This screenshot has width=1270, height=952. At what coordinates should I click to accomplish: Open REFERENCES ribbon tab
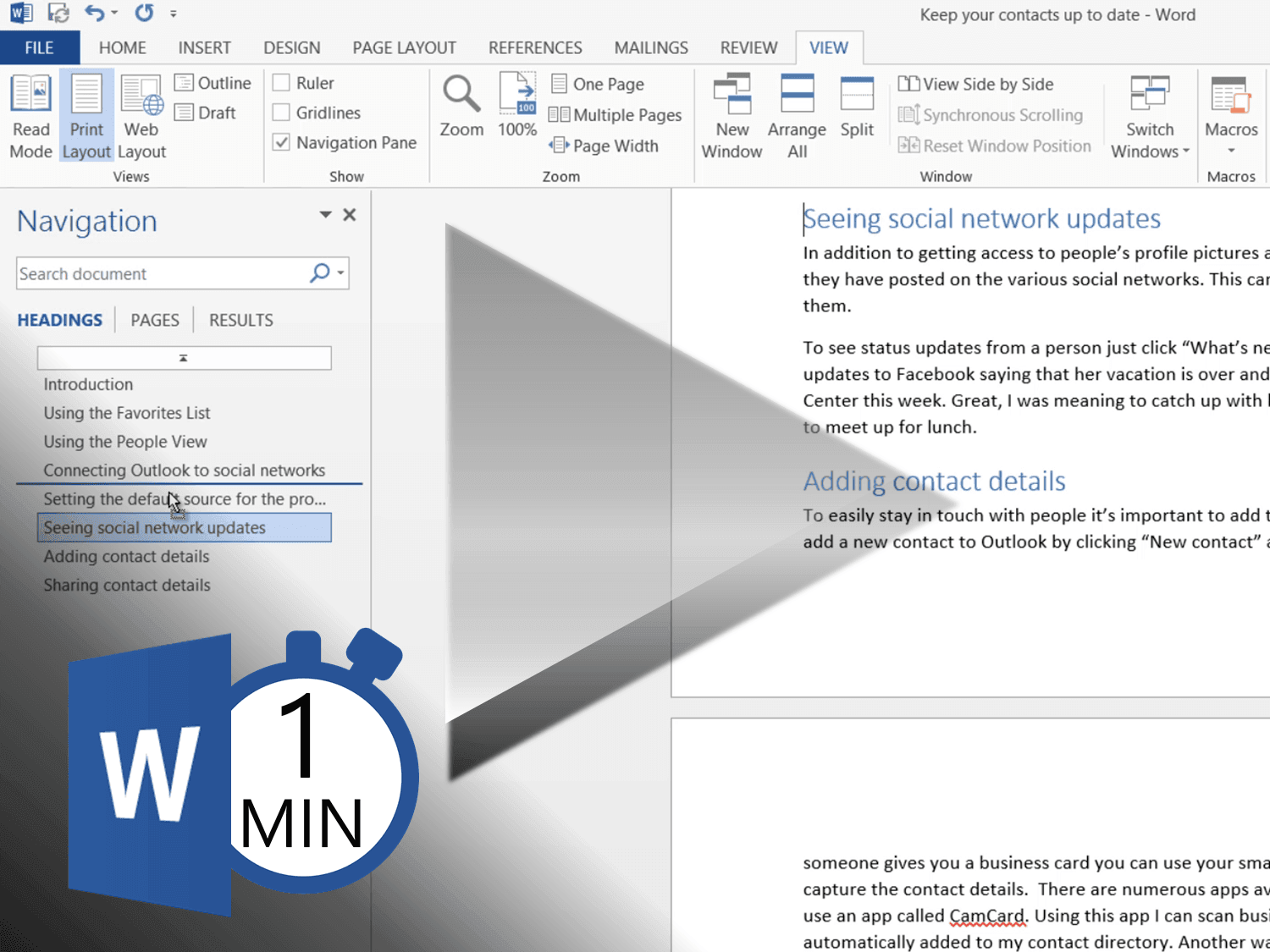535,48
